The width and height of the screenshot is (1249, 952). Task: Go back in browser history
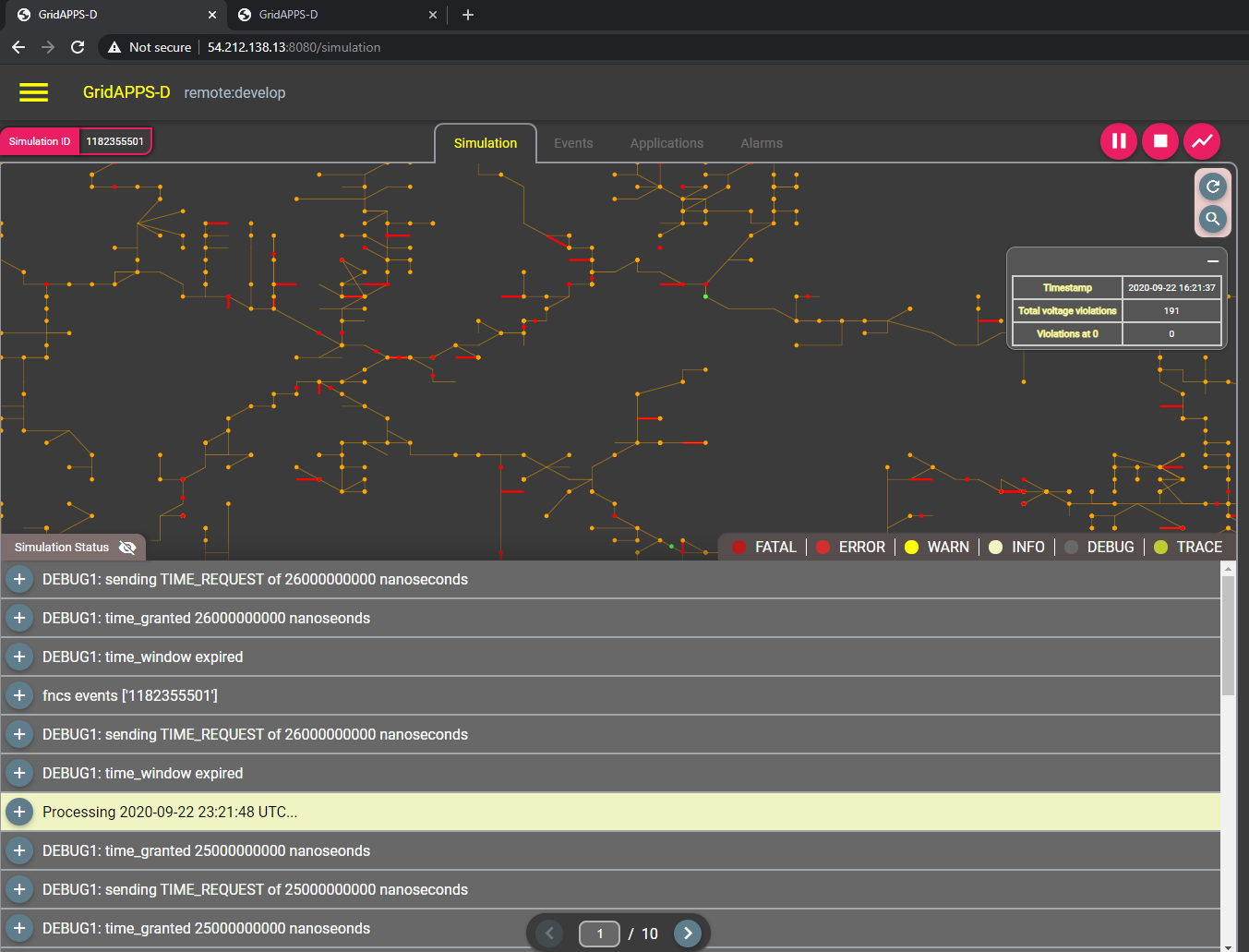(18, 47)
